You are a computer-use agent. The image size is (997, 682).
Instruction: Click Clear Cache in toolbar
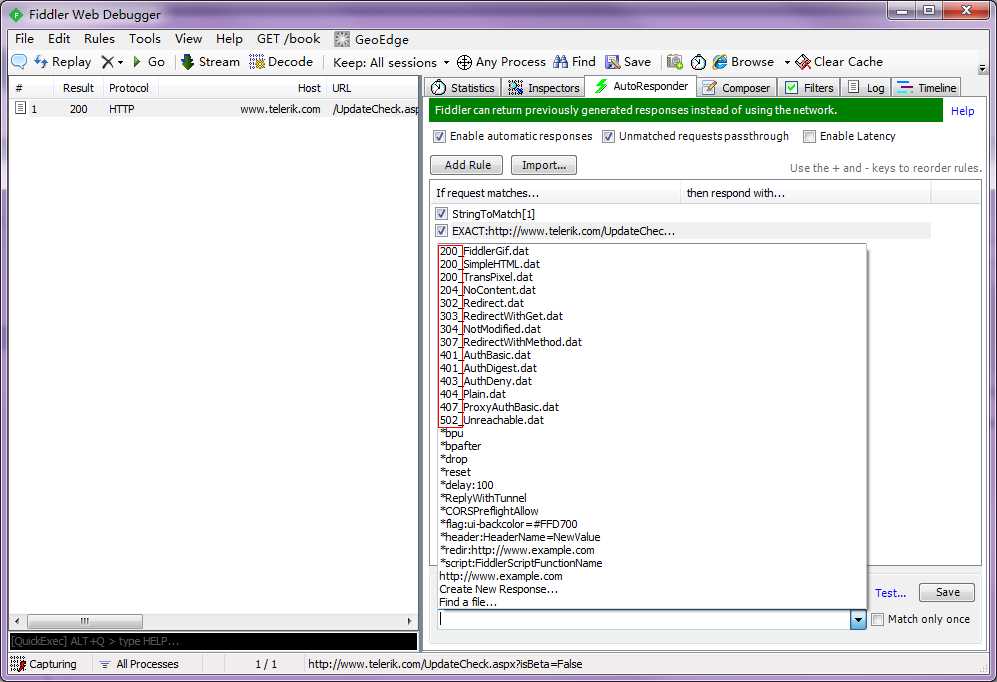coord(839,62)
